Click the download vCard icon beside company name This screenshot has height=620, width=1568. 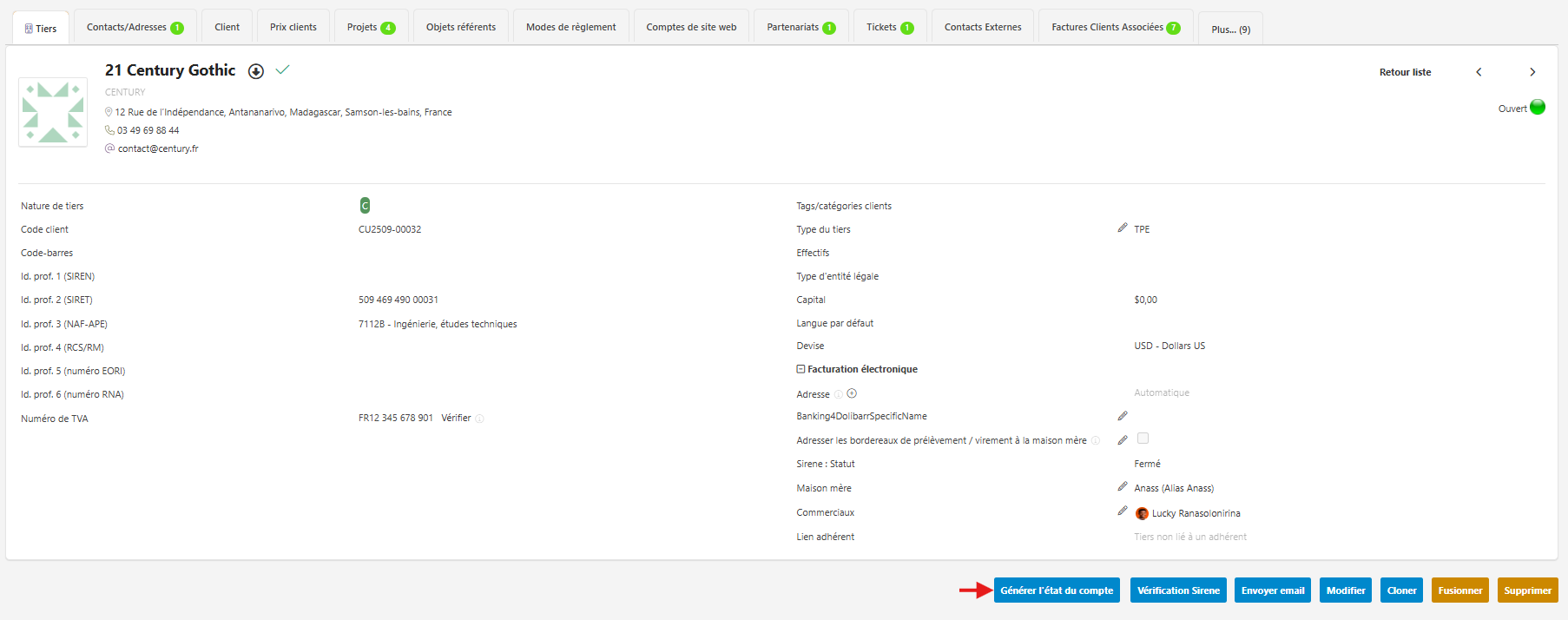[x=255, y=71]
